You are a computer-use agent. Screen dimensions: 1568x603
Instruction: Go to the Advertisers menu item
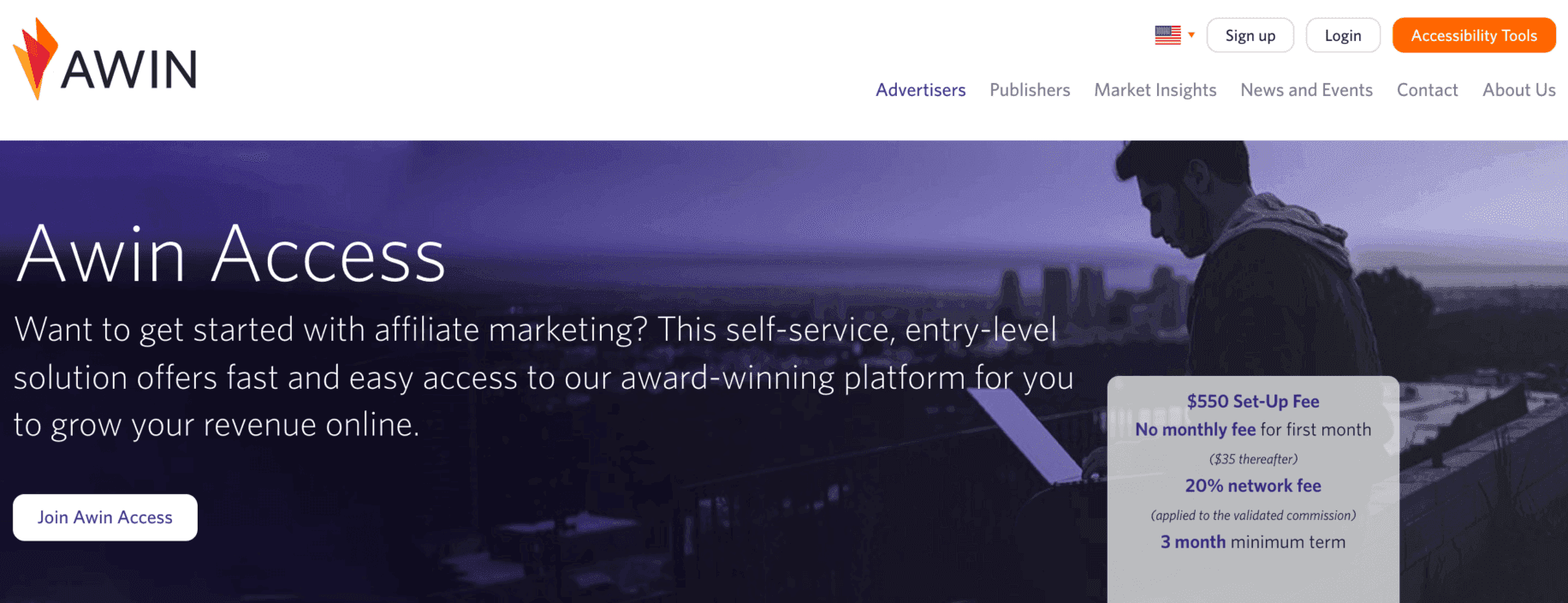(x=920, y=90)
